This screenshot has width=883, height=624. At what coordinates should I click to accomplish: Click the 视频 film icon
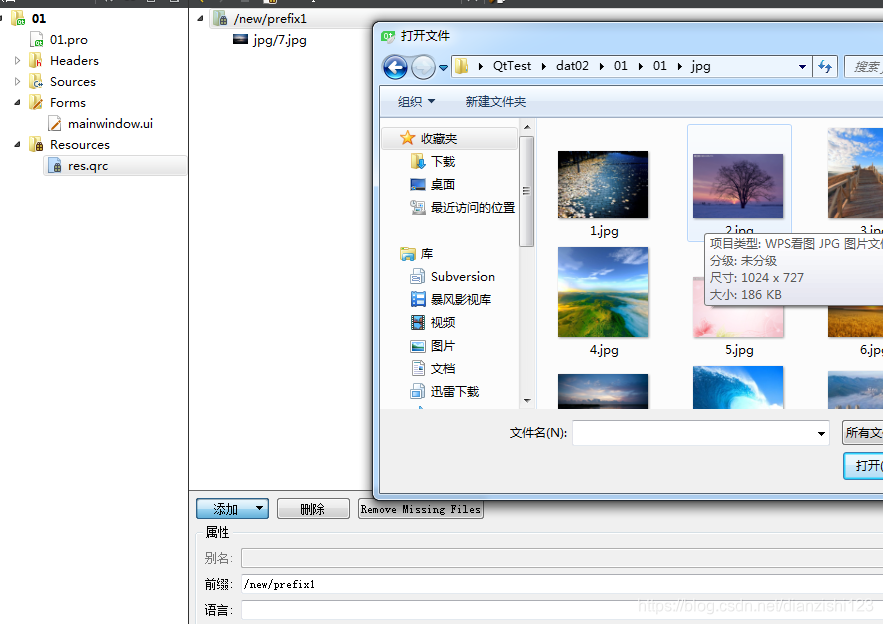pyautogui.click(x=418, y=323)
